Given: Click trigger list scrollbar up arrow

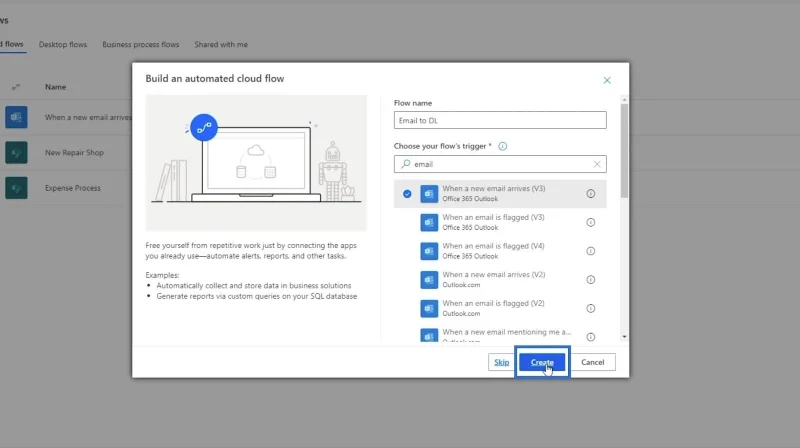Looking at the screenshot, I should click(x=624, y=99).
